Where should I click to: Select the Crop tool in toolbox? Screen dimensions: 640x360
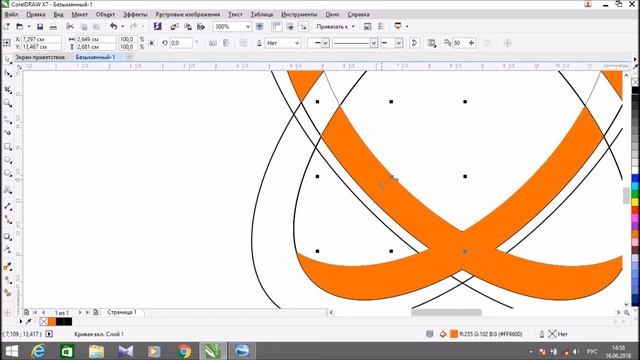pyautogui.click(x=7, y=90)
